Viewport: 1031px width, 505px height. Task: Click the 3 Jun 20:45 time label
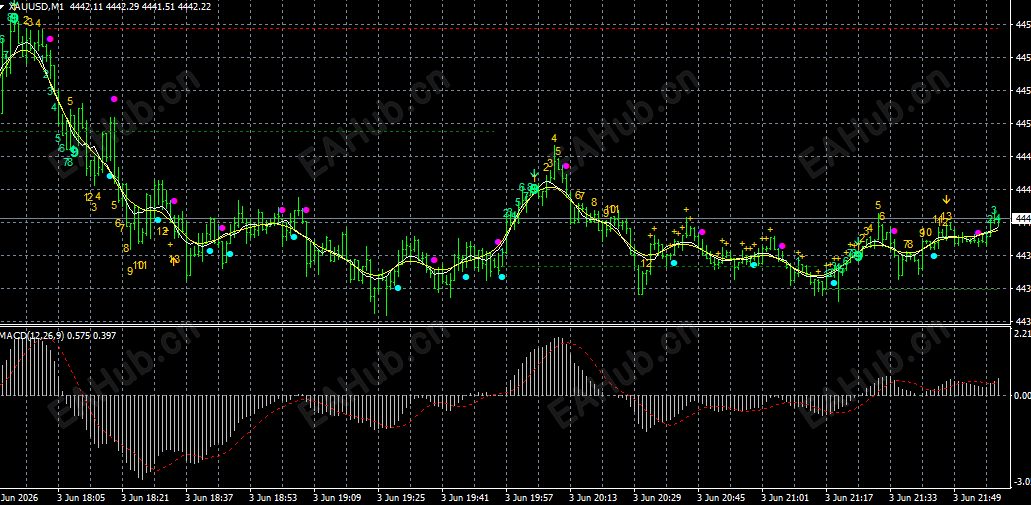tap(722, 498)
